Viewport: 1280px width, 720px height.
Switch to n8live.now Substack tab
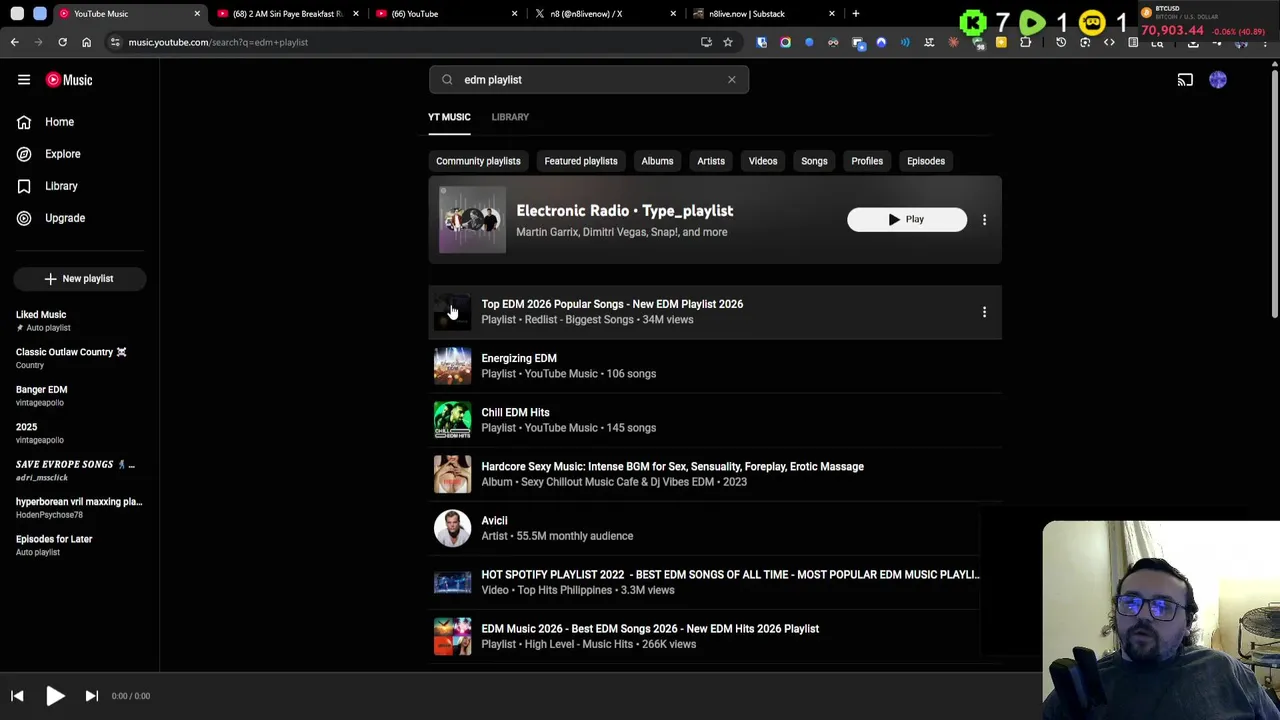pyautogui.click(x=762, y=14)
